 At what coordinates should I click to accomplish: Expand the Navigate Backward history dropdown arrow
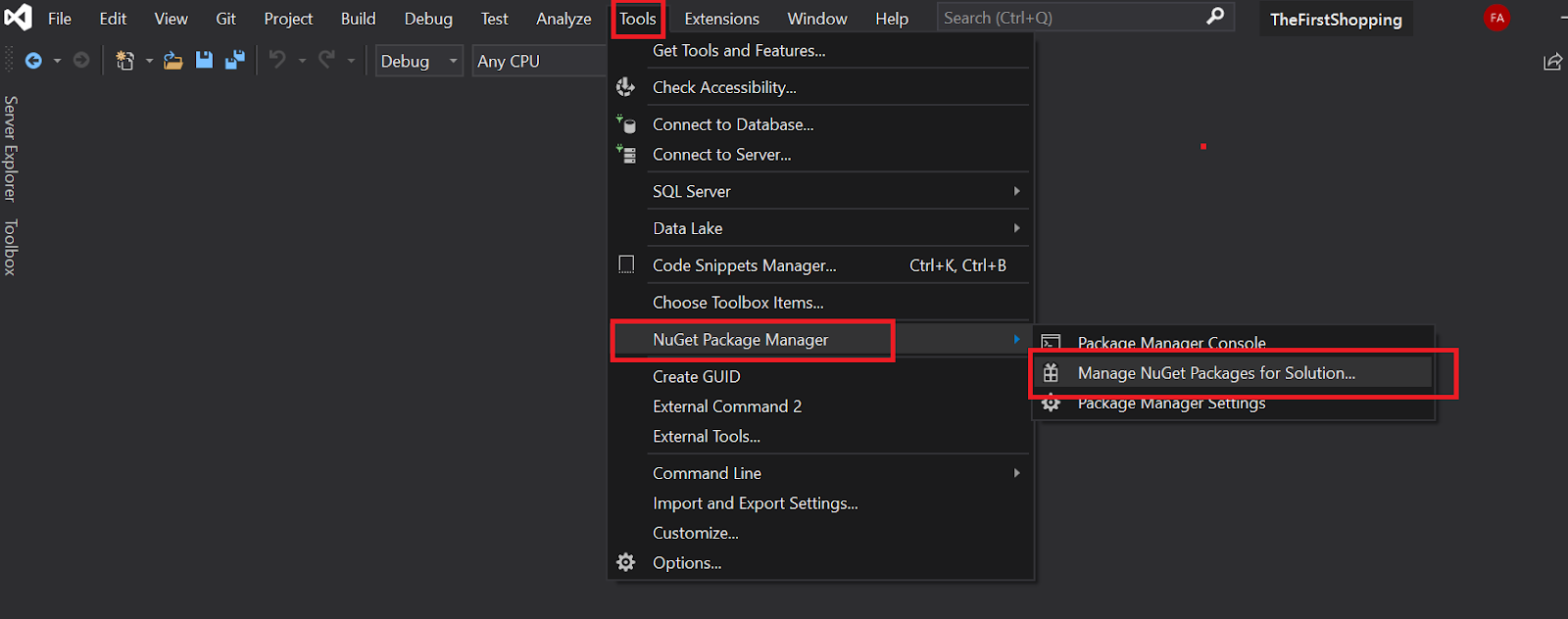[57, 61]
